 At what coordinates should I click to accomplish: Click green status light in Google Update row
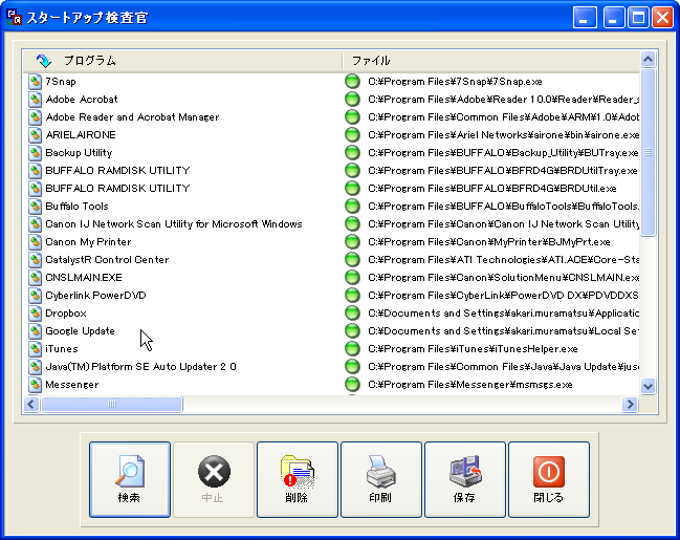(x=353, y=331)
